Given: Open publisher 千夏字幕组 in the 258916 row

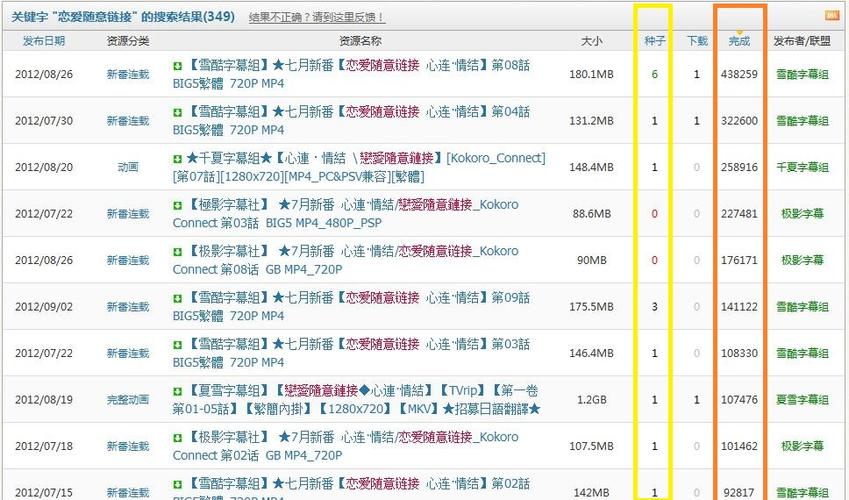Looking at the screenshot, I should [x=802, y=167].
